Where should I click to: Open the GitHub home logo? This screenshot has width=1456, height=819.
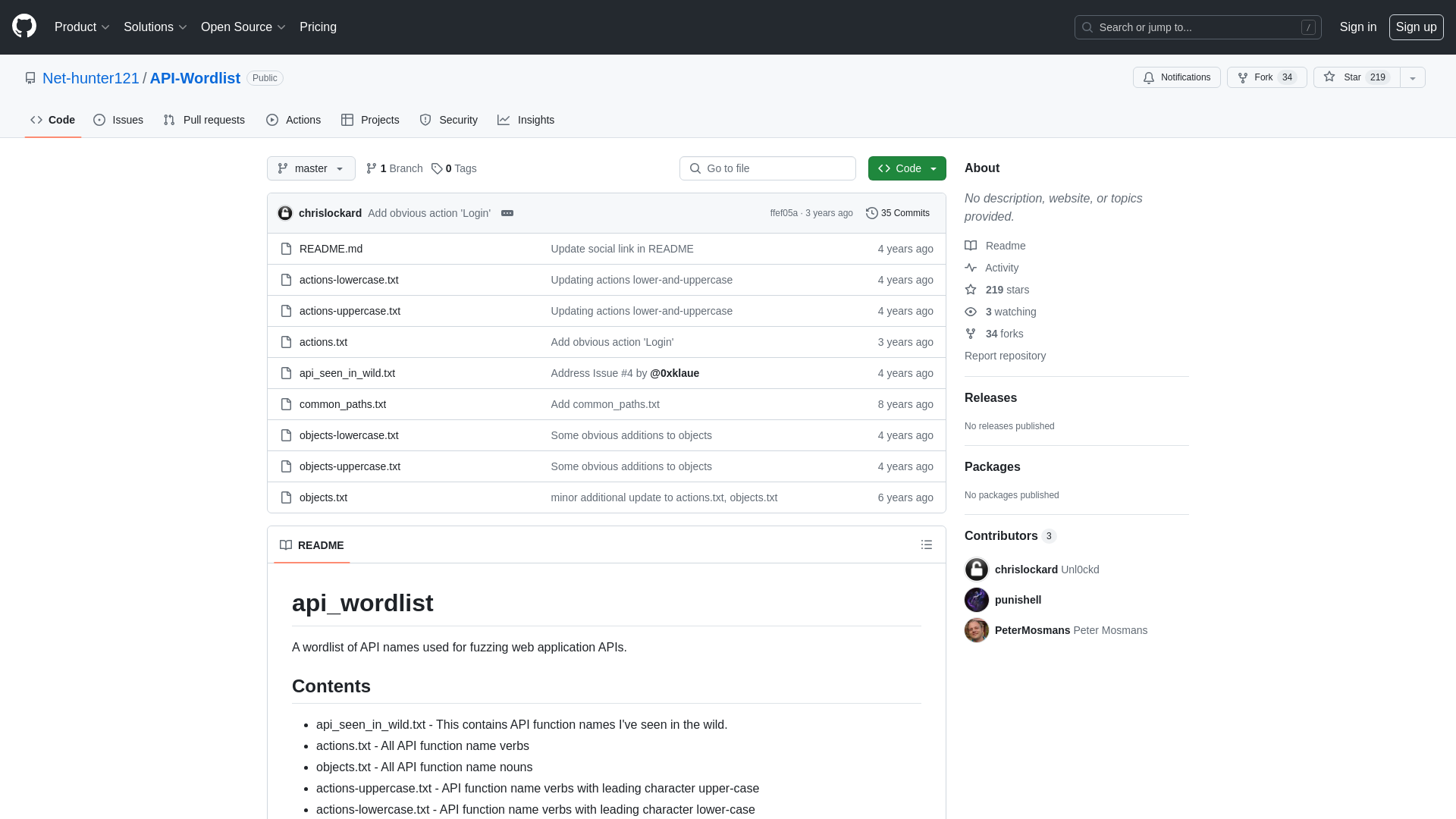[24, 26]
